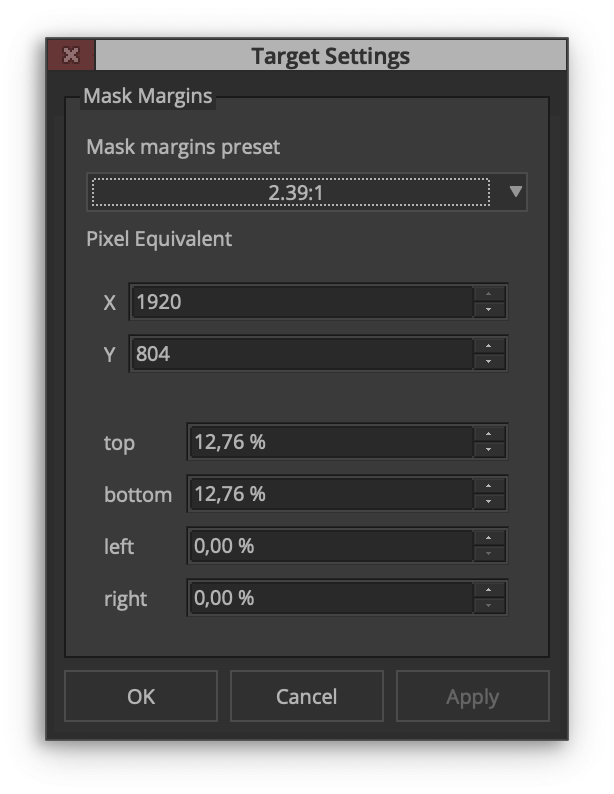Viewport: 614px width, 794px height.
Task: Click the right margin percentage field
Action: tap(329, 598)
